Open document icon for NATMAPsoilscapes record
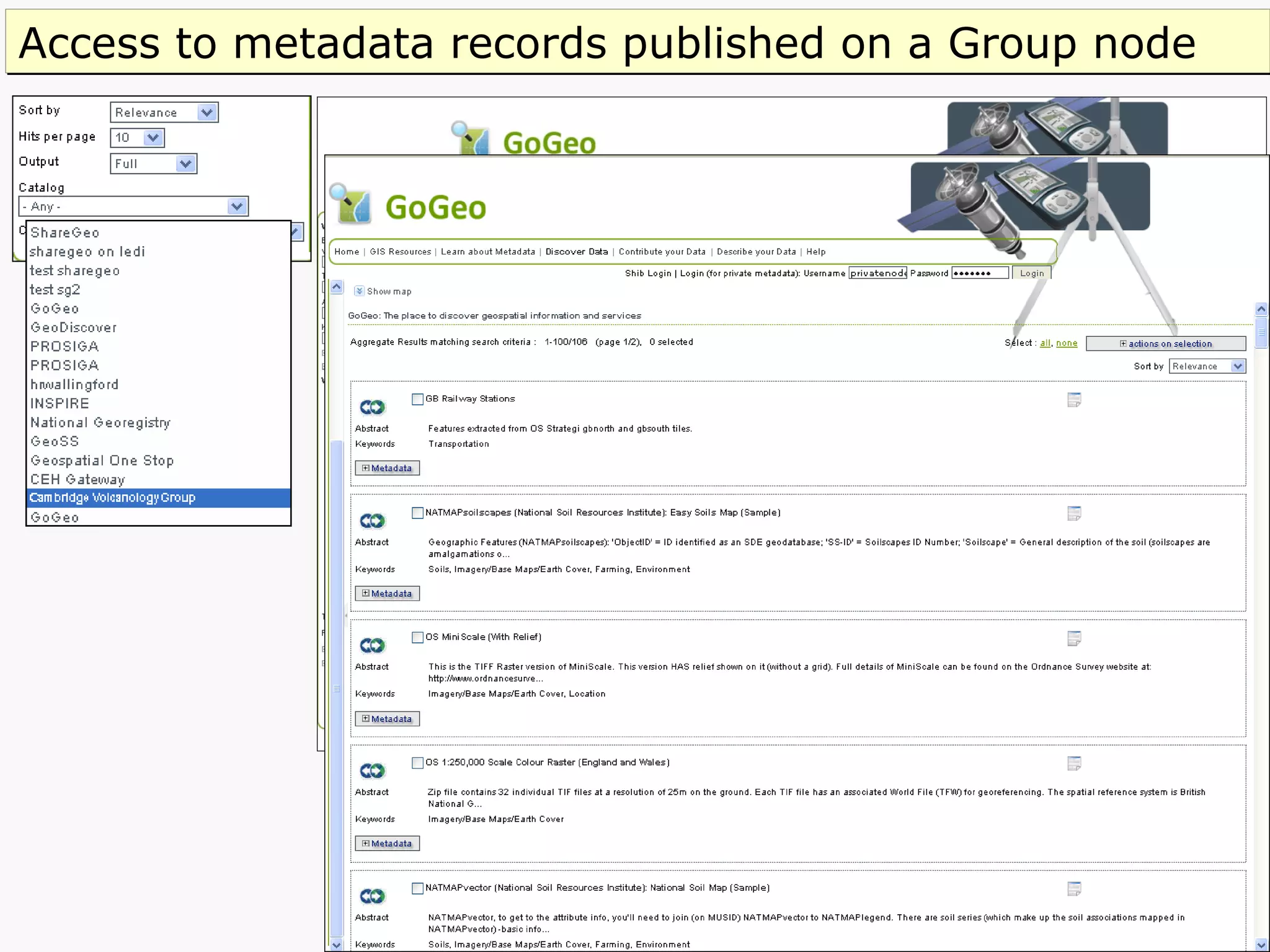Screen dimensions: 1270x952 (x=1074, y=513)
